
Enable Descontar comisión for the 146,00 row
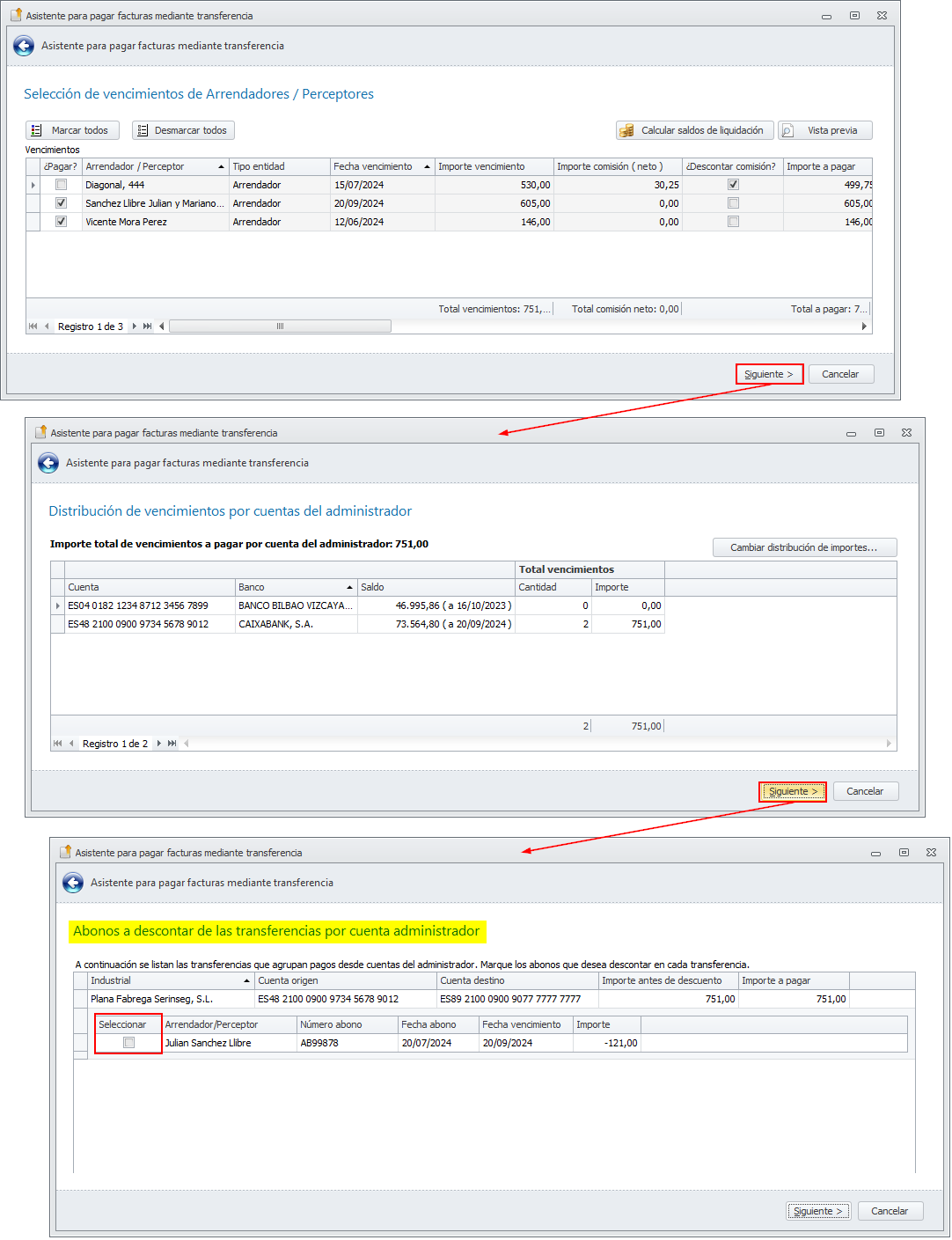[x=733, y=222]
